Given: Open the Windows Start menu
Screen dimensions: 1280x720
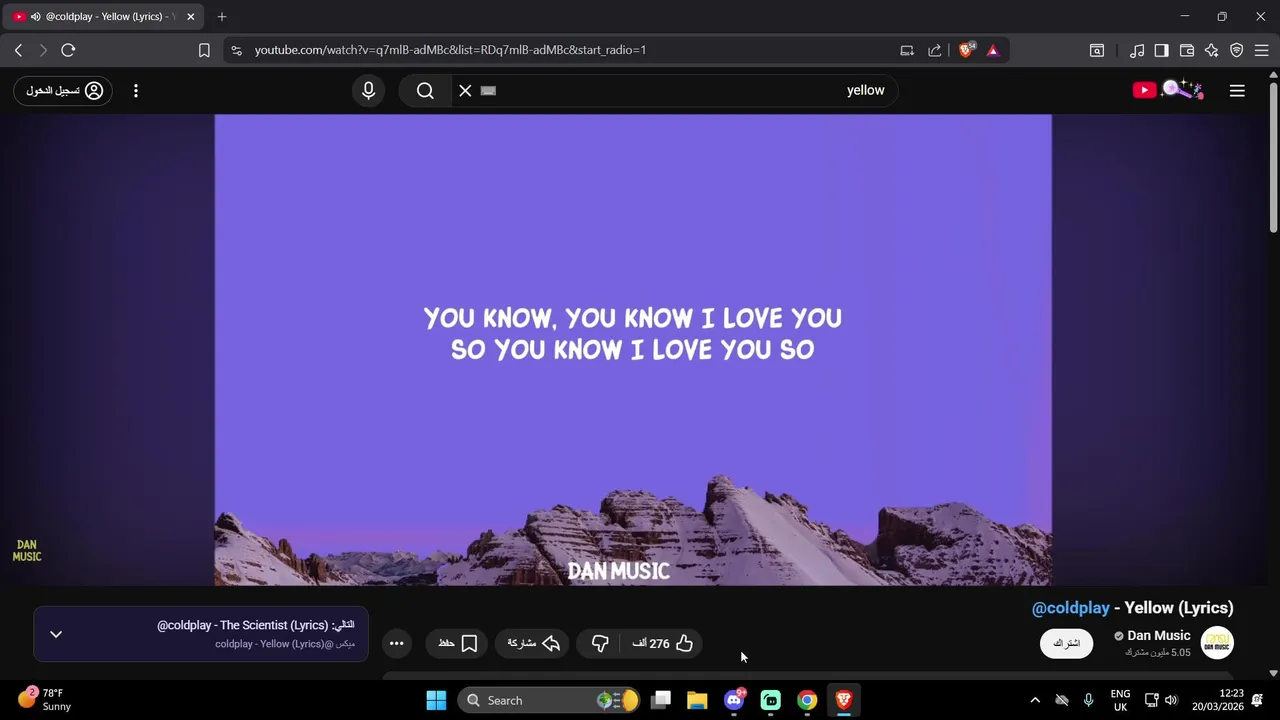Looking at the screenshot, I should pos(437,700).
